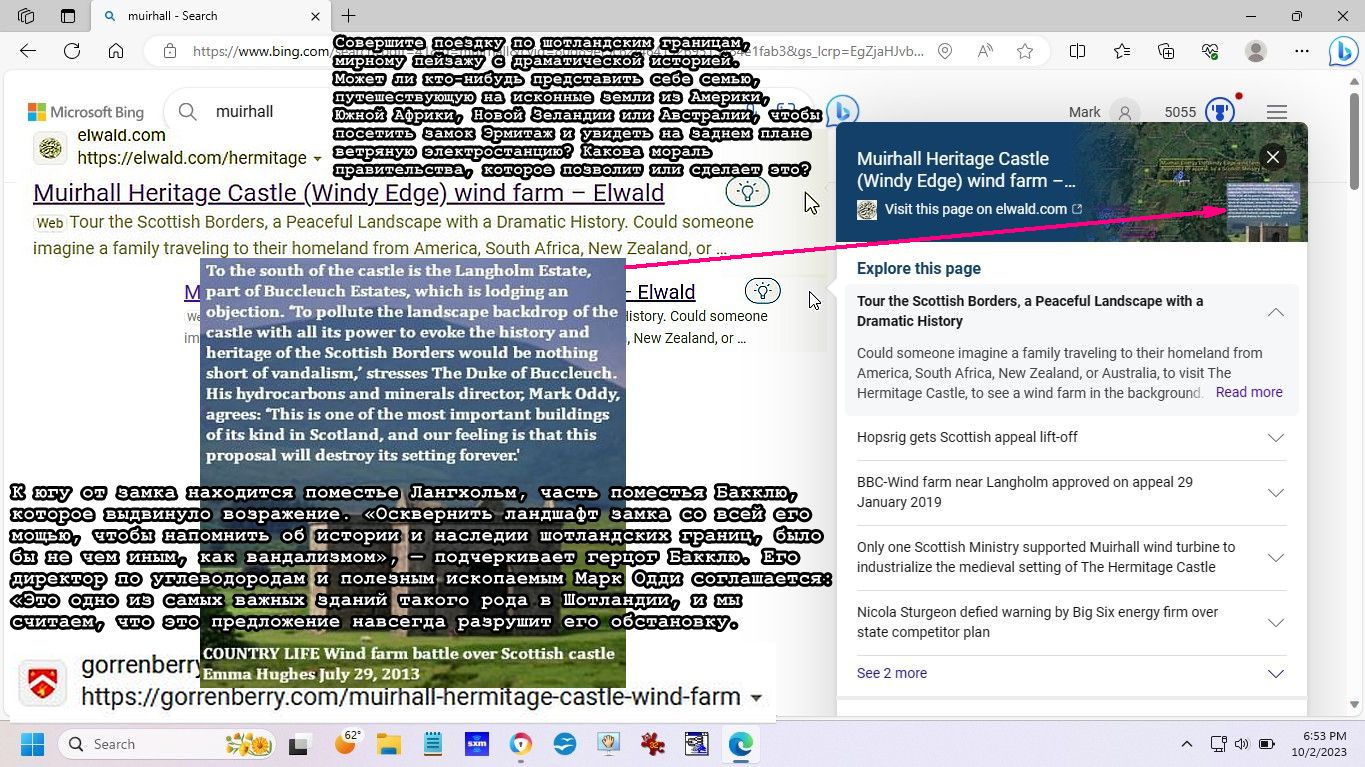
Task: Add this page to favorites star
Action: [x=1025, y=51]
